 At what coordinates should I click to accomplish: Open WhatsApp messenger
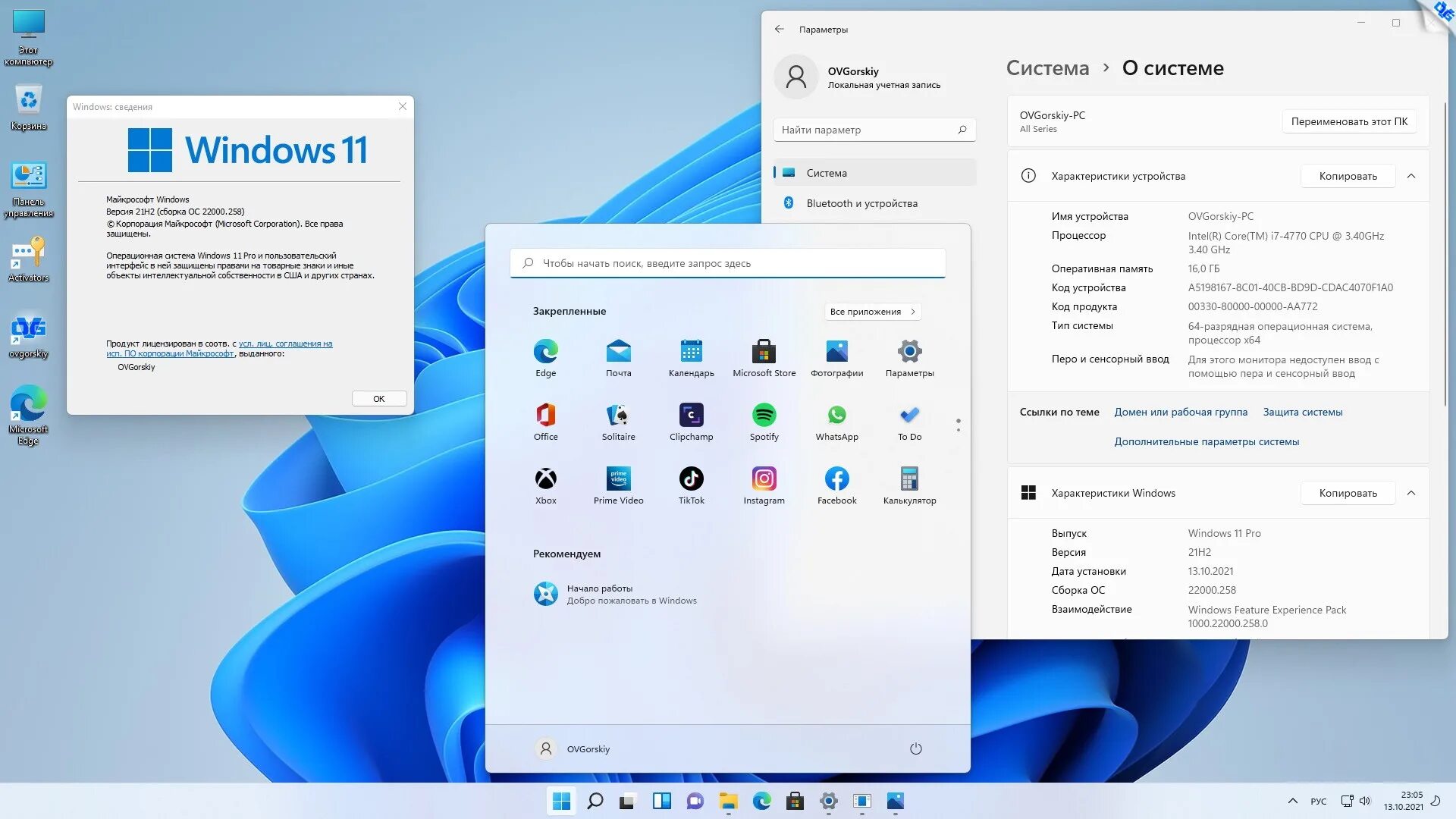pos(837,414)
